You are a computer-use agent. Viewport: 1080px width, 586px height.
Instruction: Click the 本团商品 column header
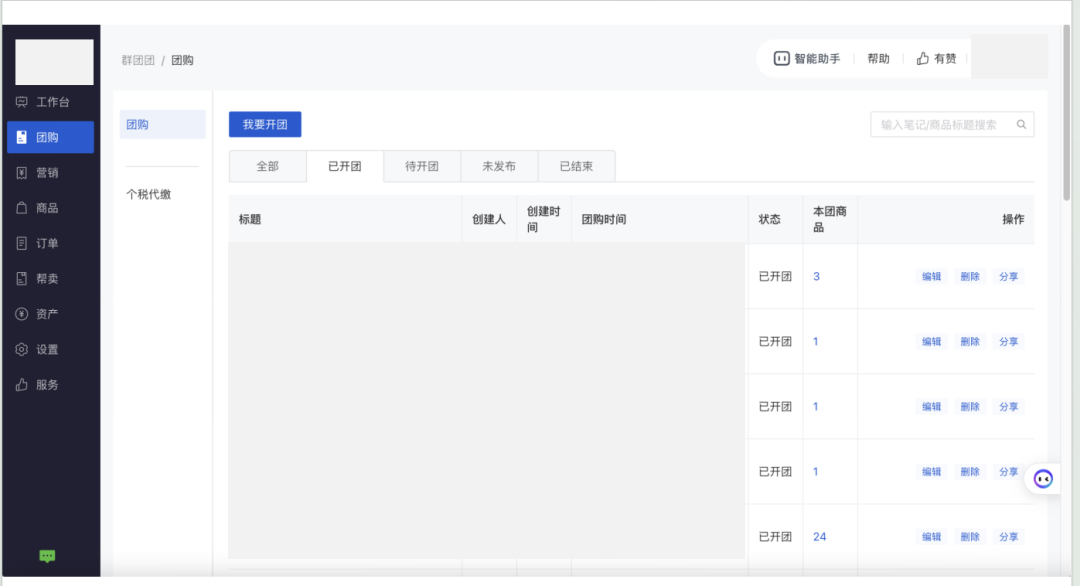[x=829, y=219]
